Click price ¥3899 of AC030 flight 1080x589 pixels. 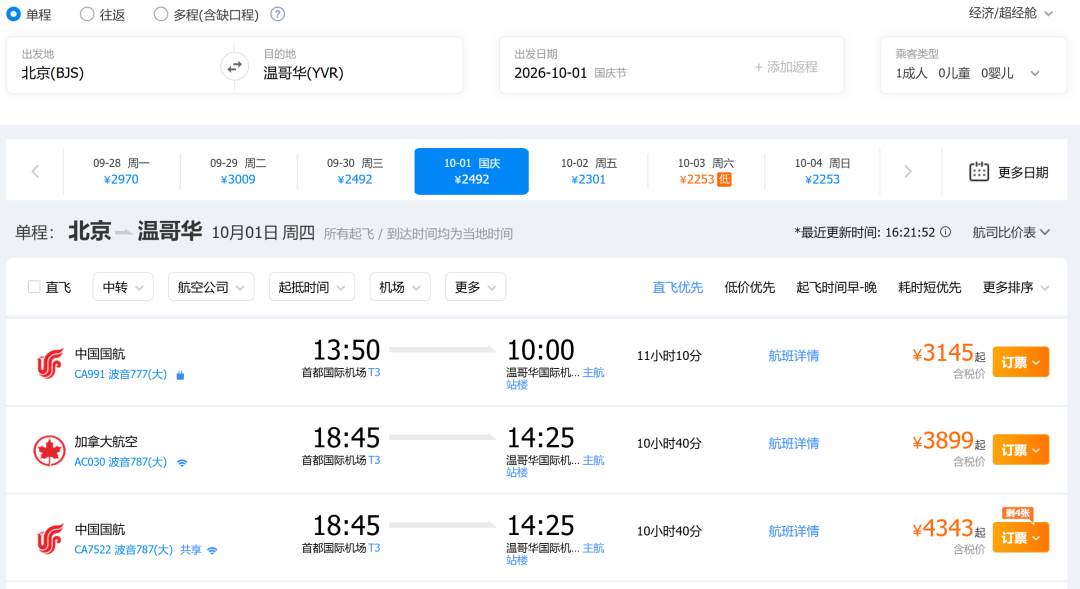point(942,441)
